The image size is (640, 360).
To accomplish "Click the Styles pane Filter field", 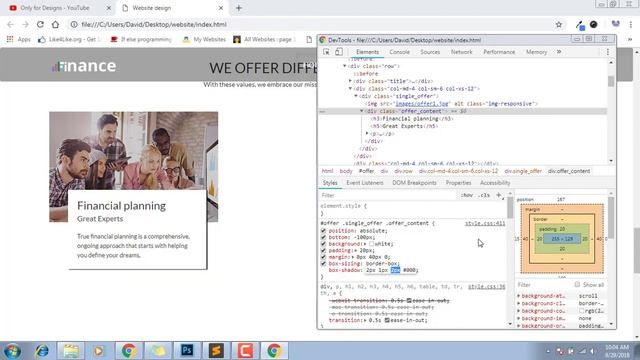I will [388, 195].
